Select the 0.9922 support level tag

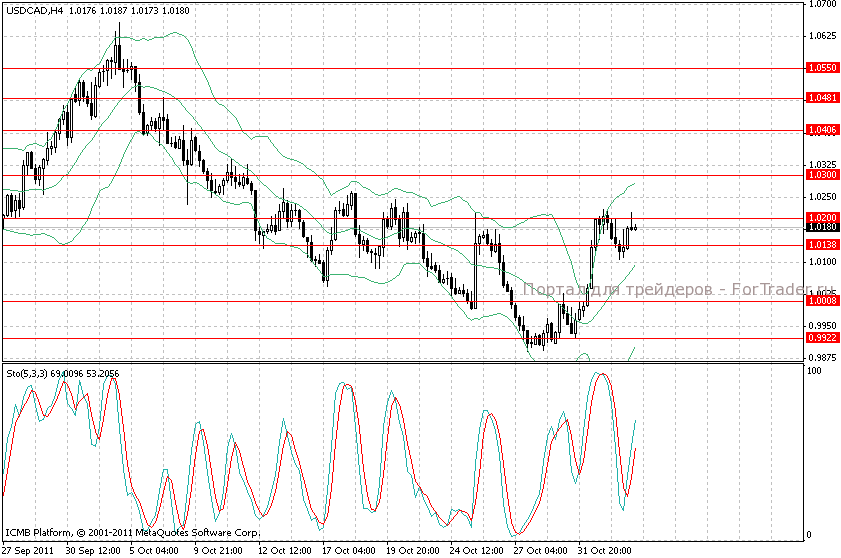tap(820, 338)
